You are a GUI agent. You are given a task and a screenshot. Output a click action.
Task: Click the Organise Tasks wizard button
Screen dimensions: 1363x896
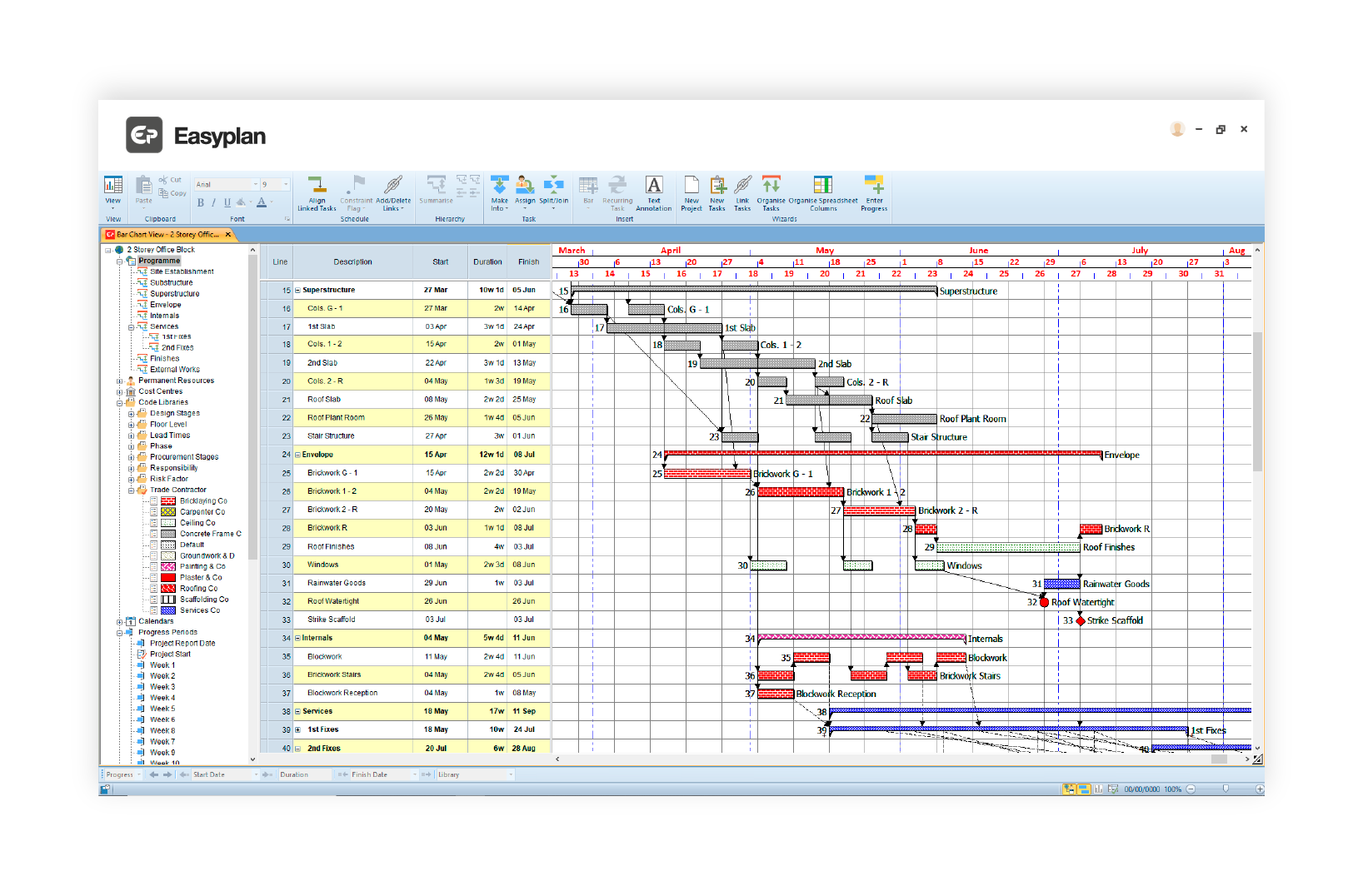[771, 192]
